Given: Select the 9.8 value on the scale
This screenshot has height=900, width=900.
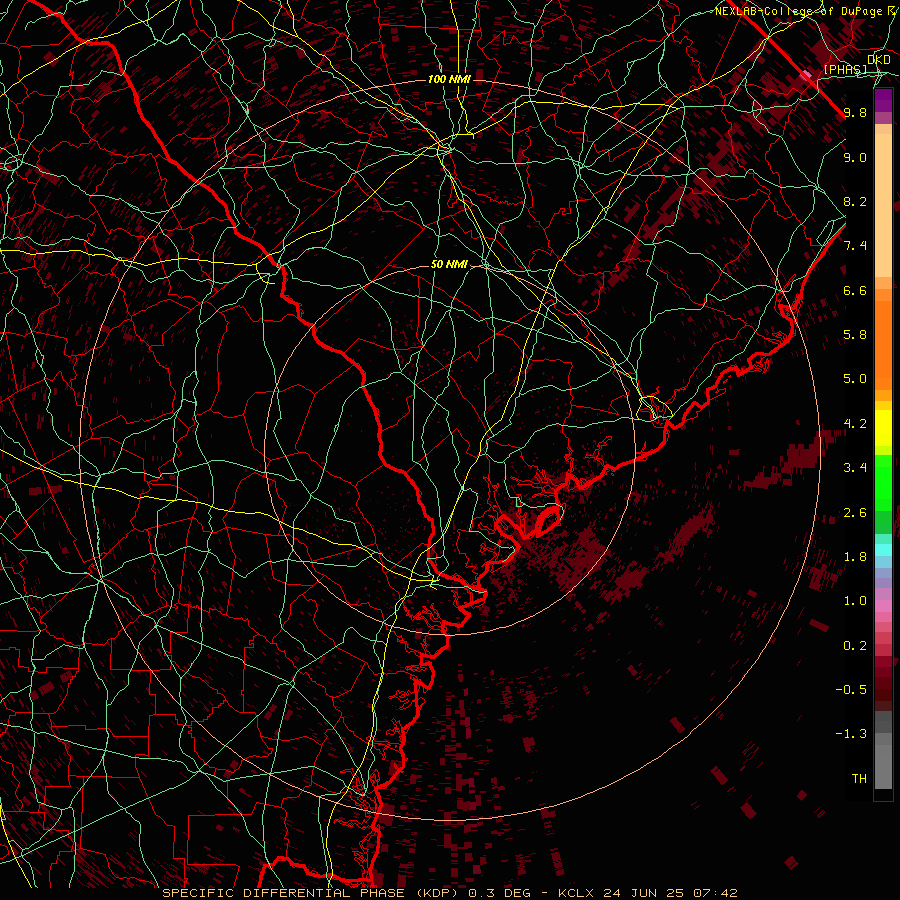Looking at the screenshot, I should [855, 112].
